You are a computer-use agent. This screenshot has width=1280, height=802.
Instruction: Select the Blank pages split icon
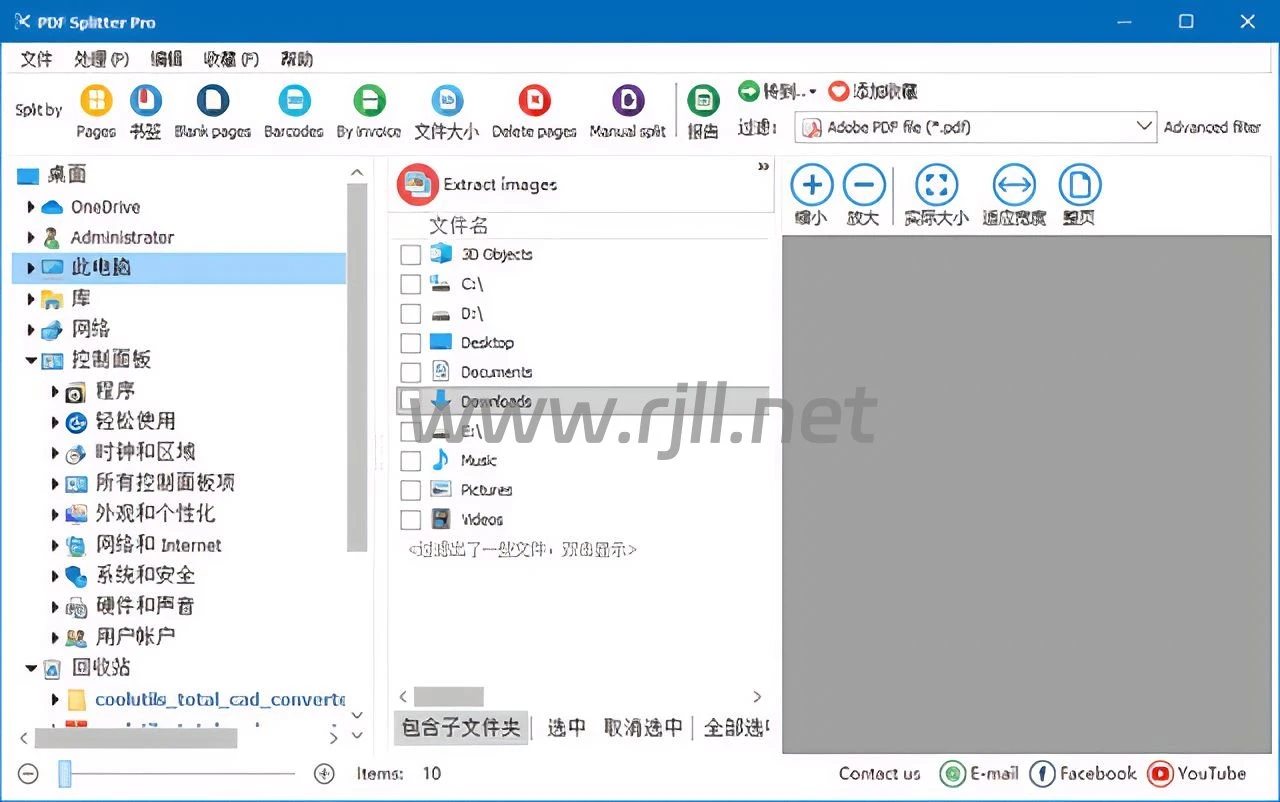[x=212, y=101]
